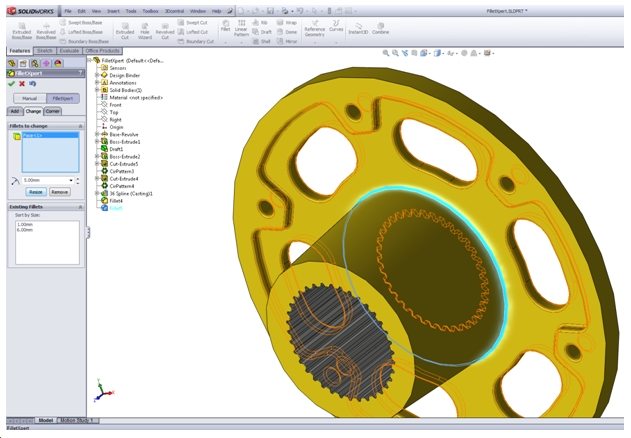
Task: Toggle the FilletXpert mode button
Action: pos(62,99)
